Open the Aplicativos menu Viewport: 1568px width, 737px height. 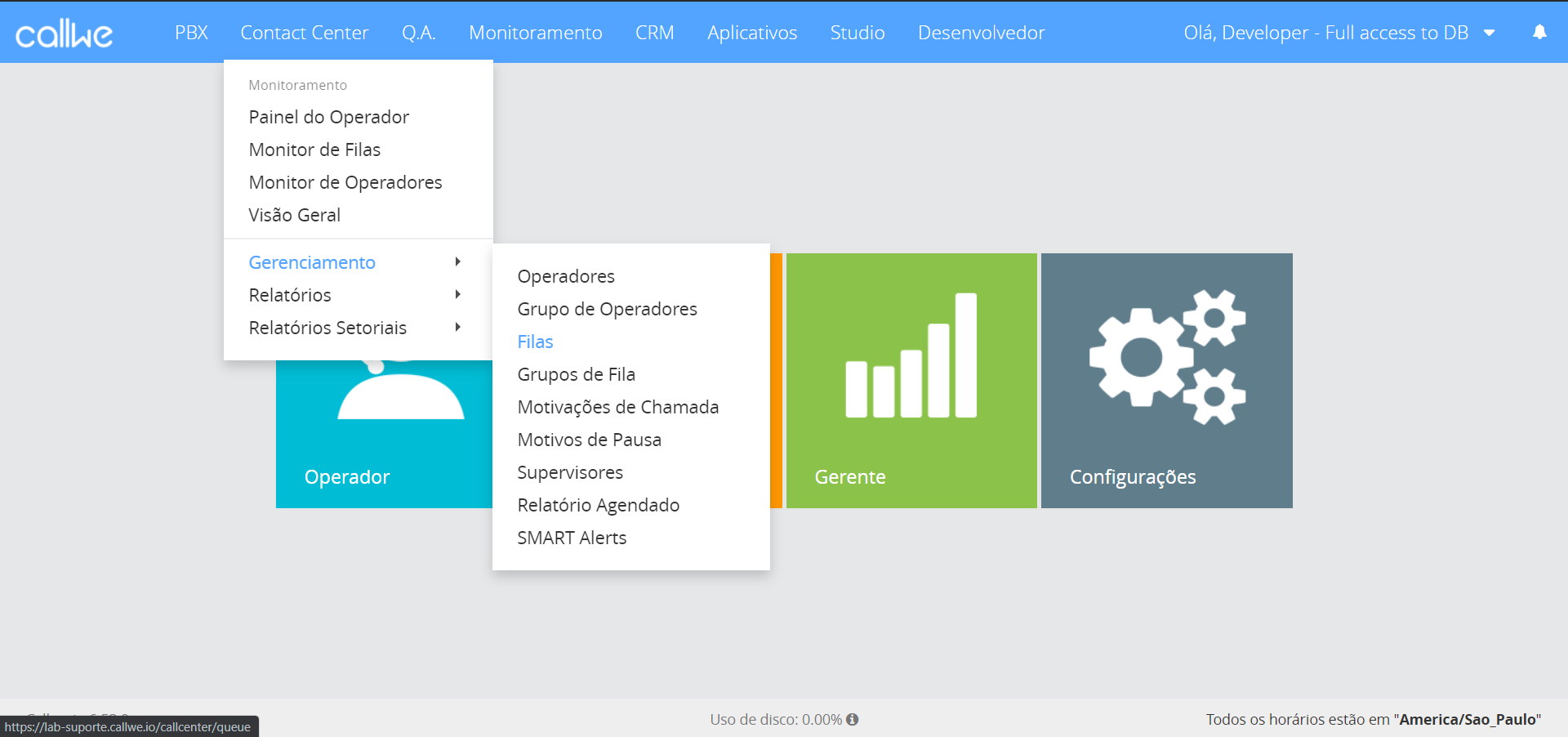(x=752, y=33)
